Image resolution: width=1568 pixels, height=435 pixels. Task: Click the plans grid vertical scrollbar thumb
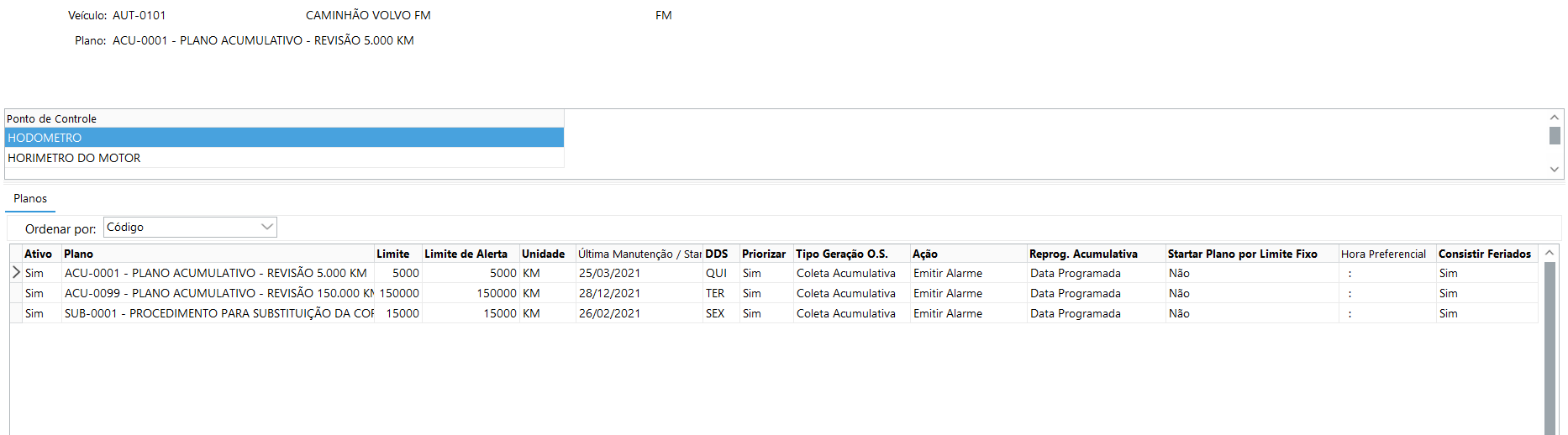1550,349
